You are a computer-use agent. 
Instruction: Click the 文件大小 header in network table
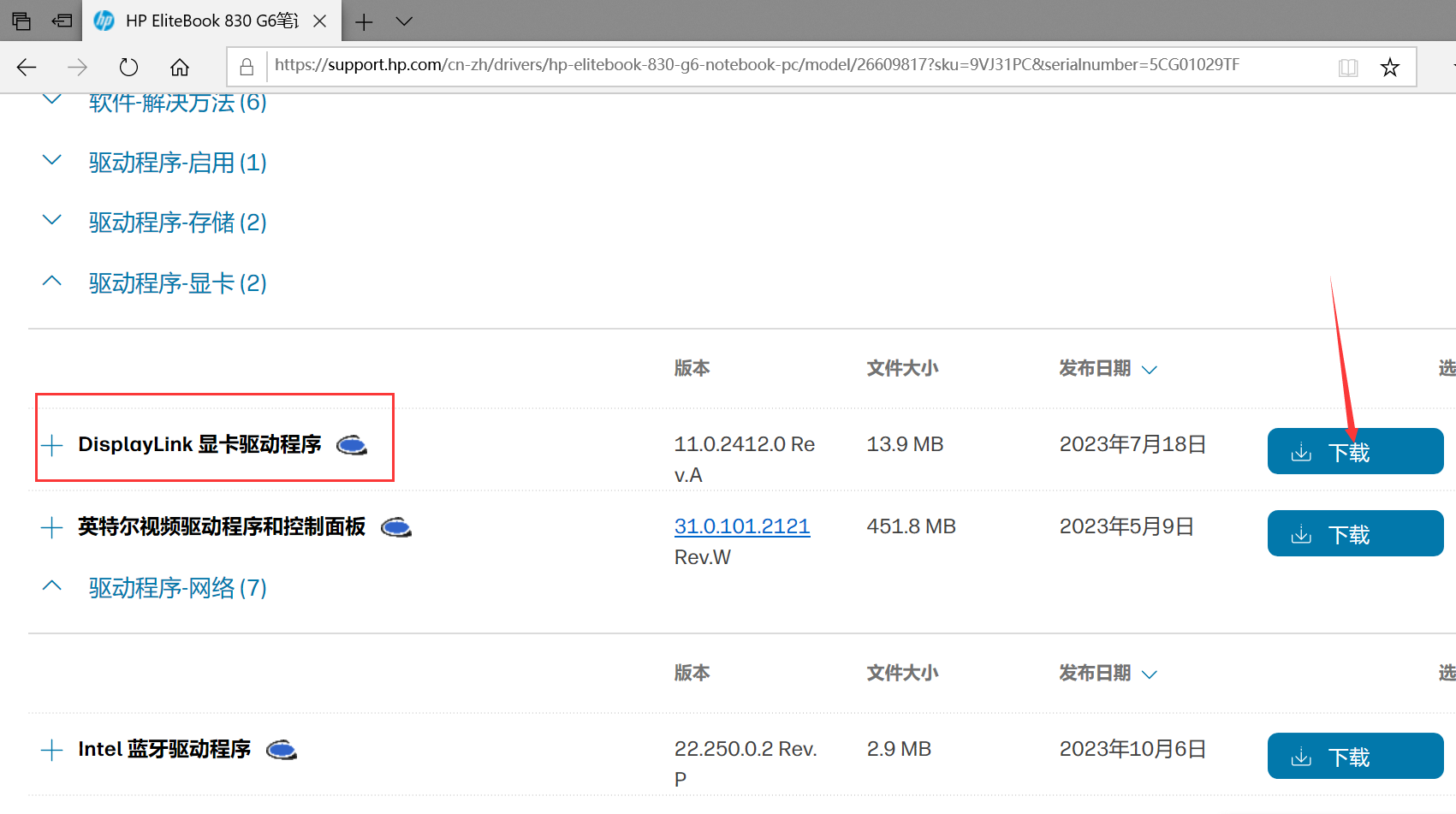coord(902,673)
